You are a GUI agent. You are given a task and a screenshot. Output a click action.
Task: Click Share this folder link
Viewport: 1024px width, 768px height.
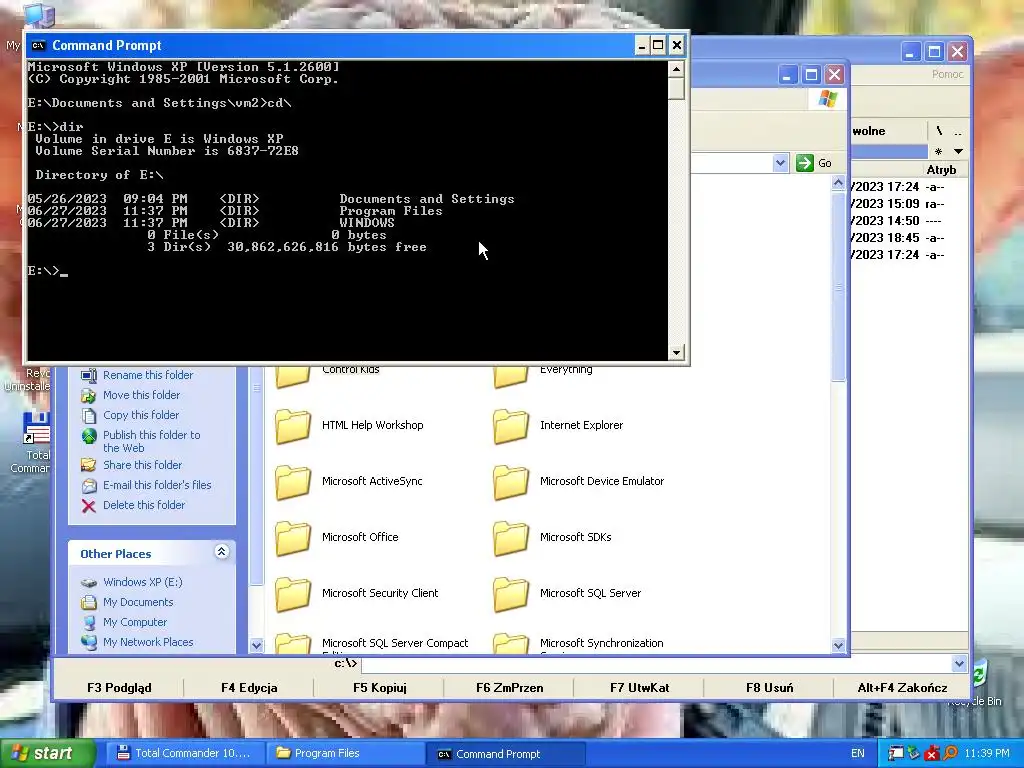click(142, 465)
